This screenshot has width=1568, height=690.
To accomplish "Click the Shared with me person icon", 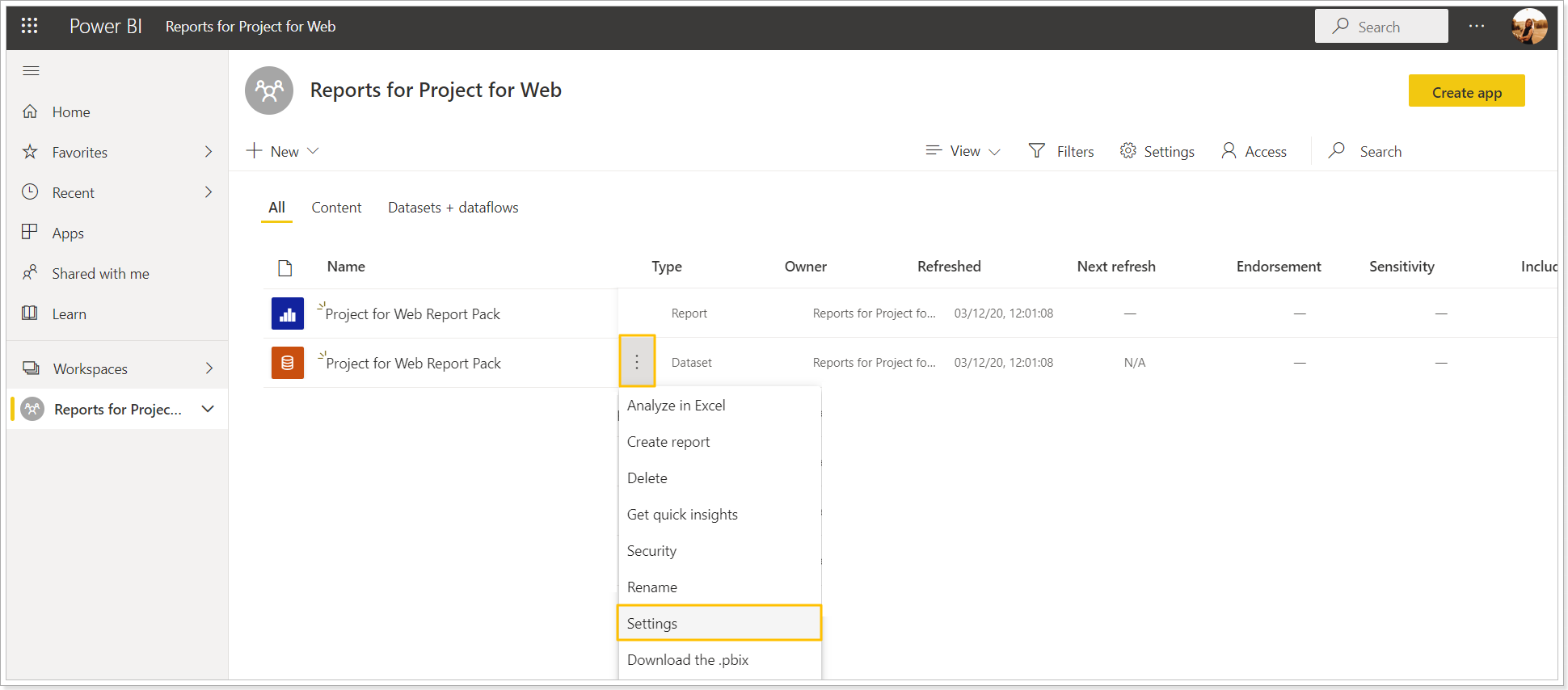I will [30, 273].
